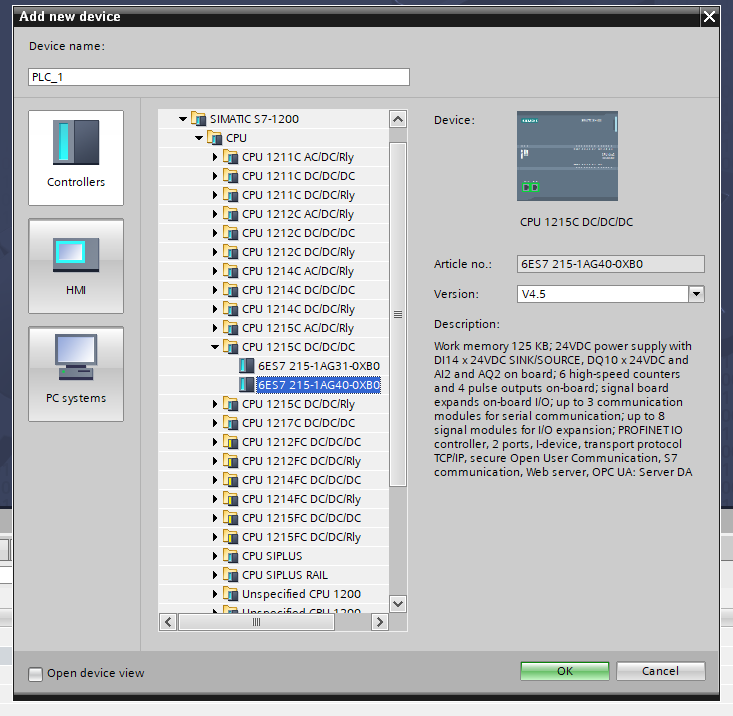The width and height of the screenshot is (733, 716).
Task: Click the tree scroll left arrow
Action: click(x=168, y=622)
